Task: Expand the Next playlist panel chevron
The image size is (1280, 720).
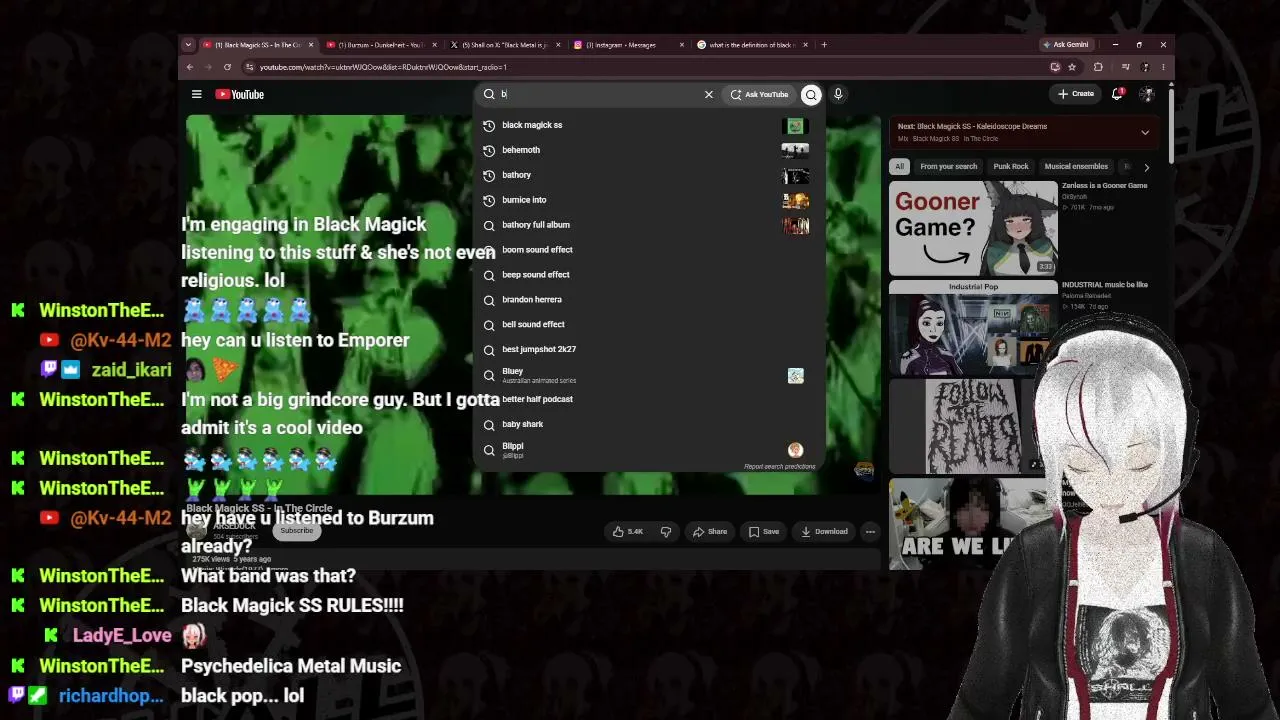Action: click(x=1145, y=132)
